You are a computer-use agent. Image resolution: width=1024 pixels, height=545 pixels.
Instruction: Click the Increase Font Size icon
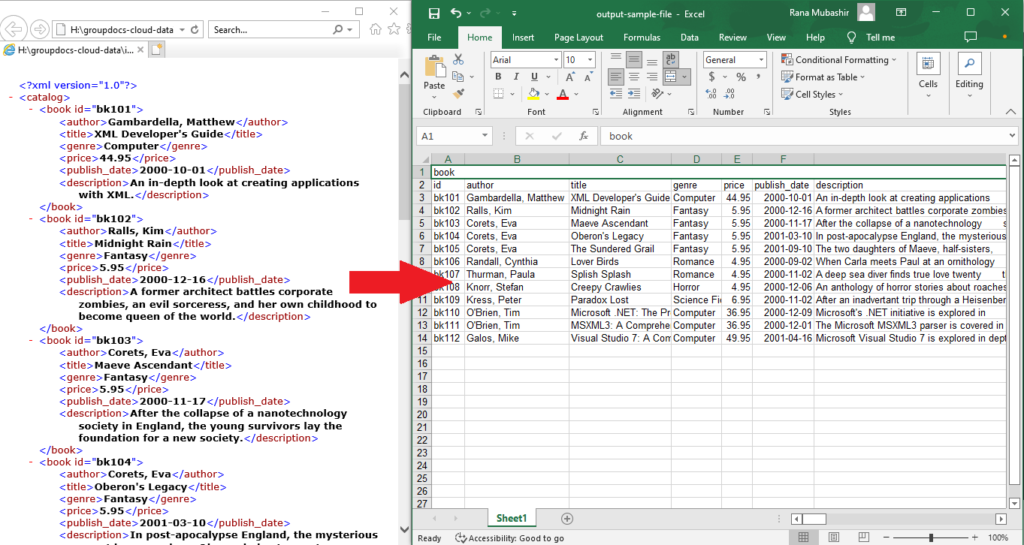570,76
